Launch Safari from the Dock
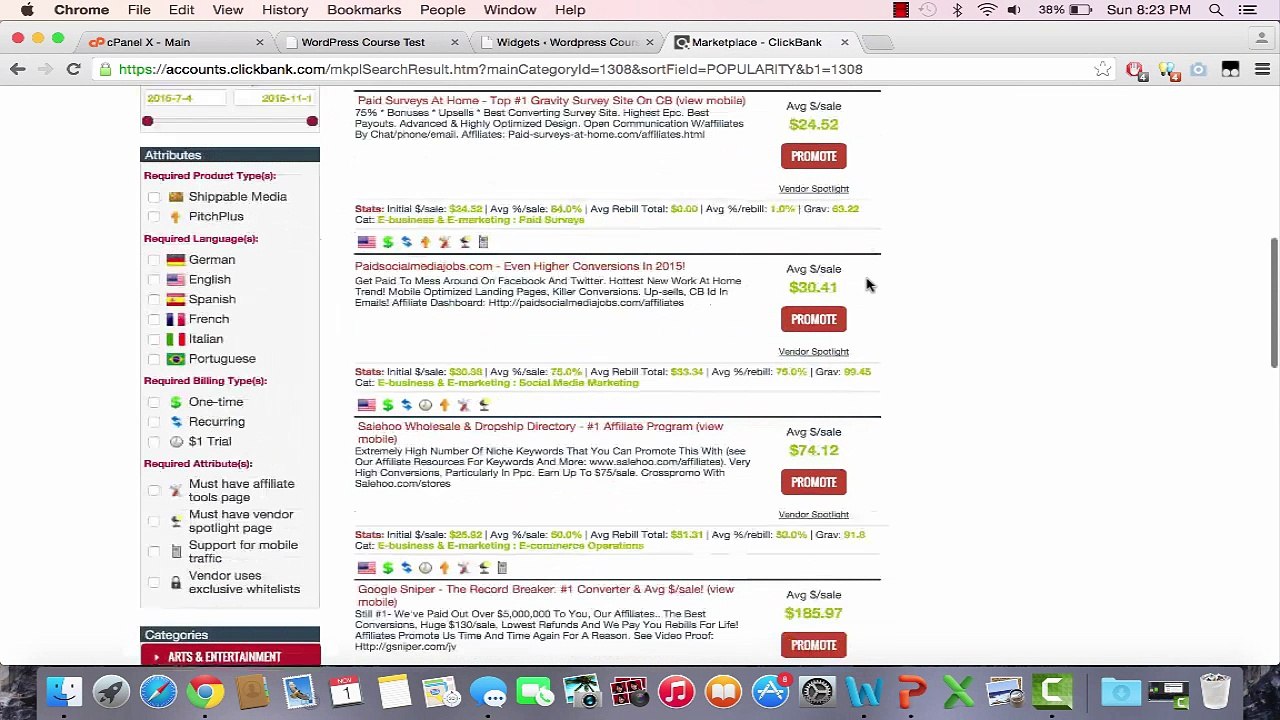The image size is (1280, 720). point(158,692)
